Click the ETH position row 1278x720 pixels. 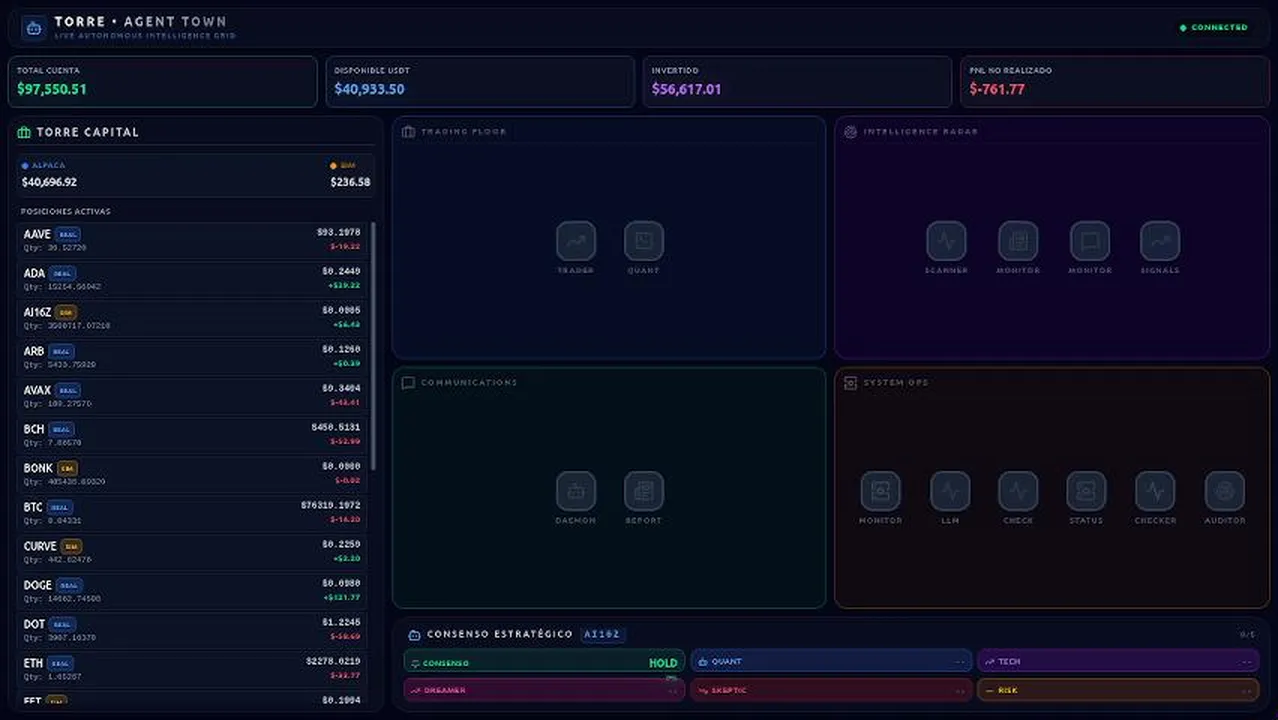[192, 669]
